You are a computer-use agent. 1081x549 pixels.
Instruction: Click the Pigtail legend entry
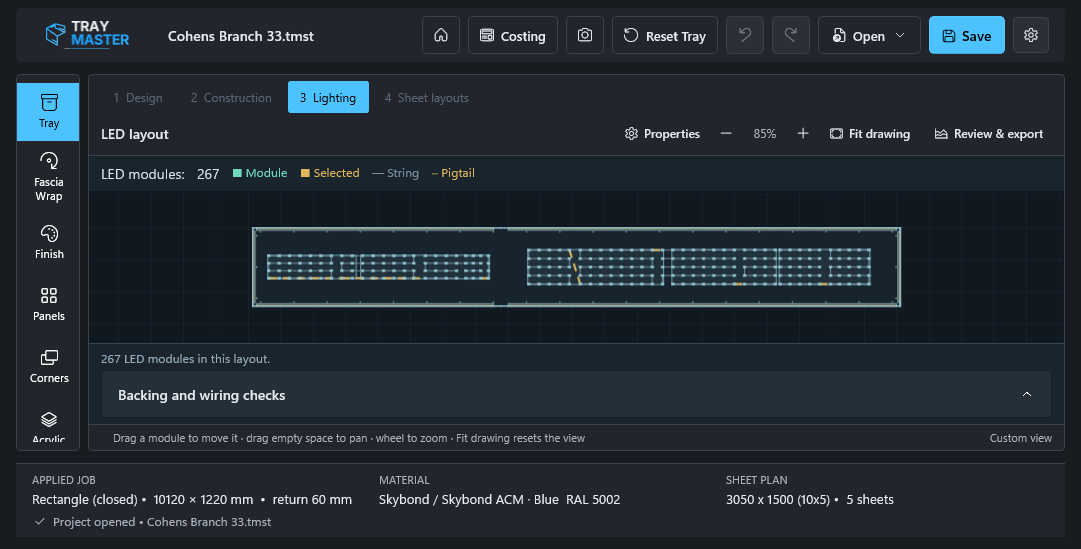tap(453, 173)
